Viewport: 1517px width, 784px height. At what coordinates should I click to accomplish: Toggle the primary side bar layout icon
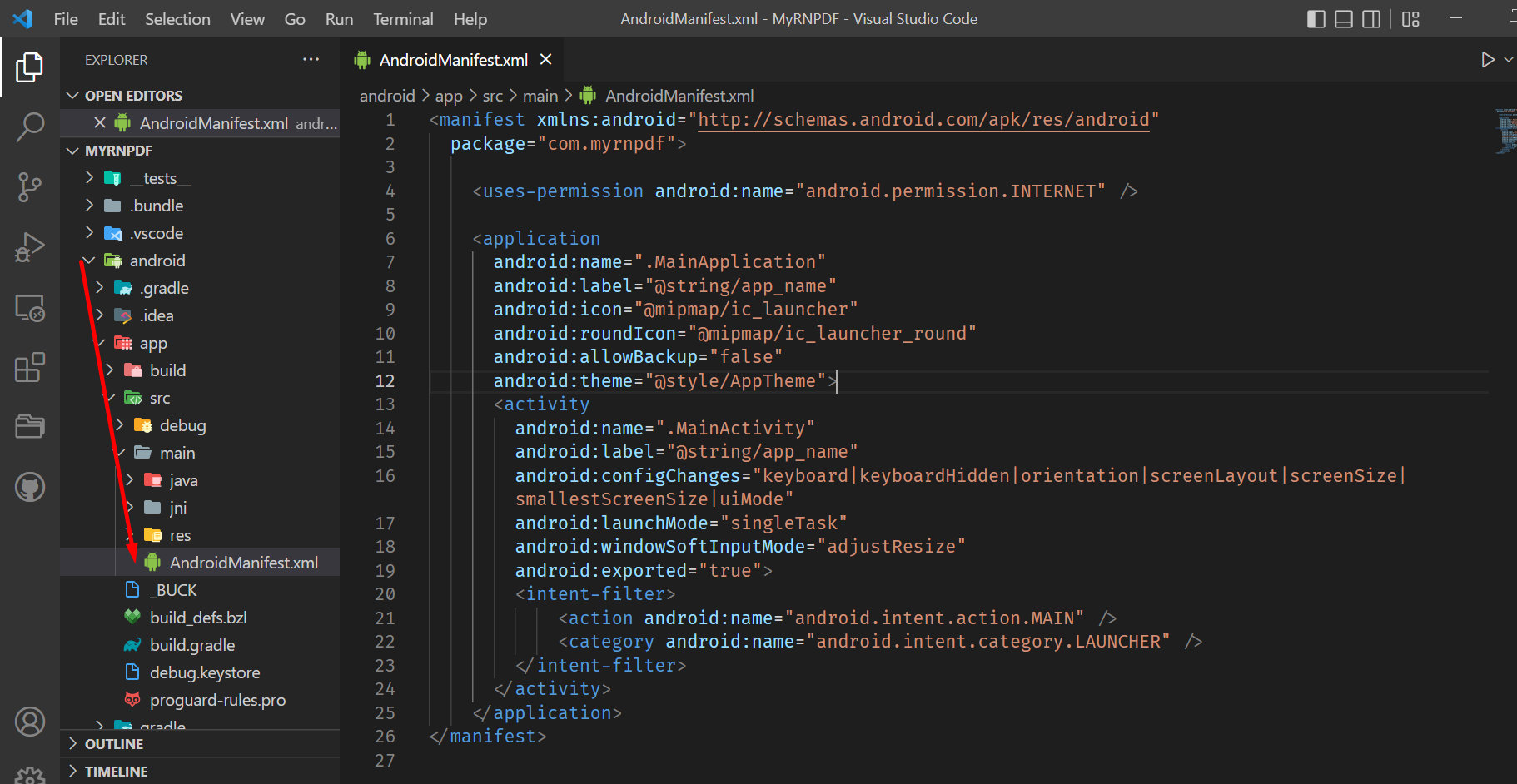[1316, 19]
